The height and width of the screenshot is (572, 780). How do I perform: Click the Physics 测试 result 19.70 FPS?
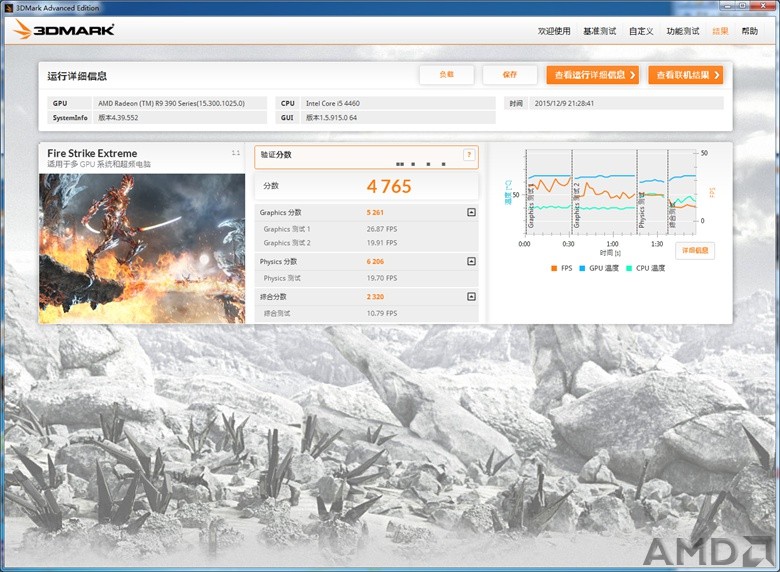click(x=382, y=278)
